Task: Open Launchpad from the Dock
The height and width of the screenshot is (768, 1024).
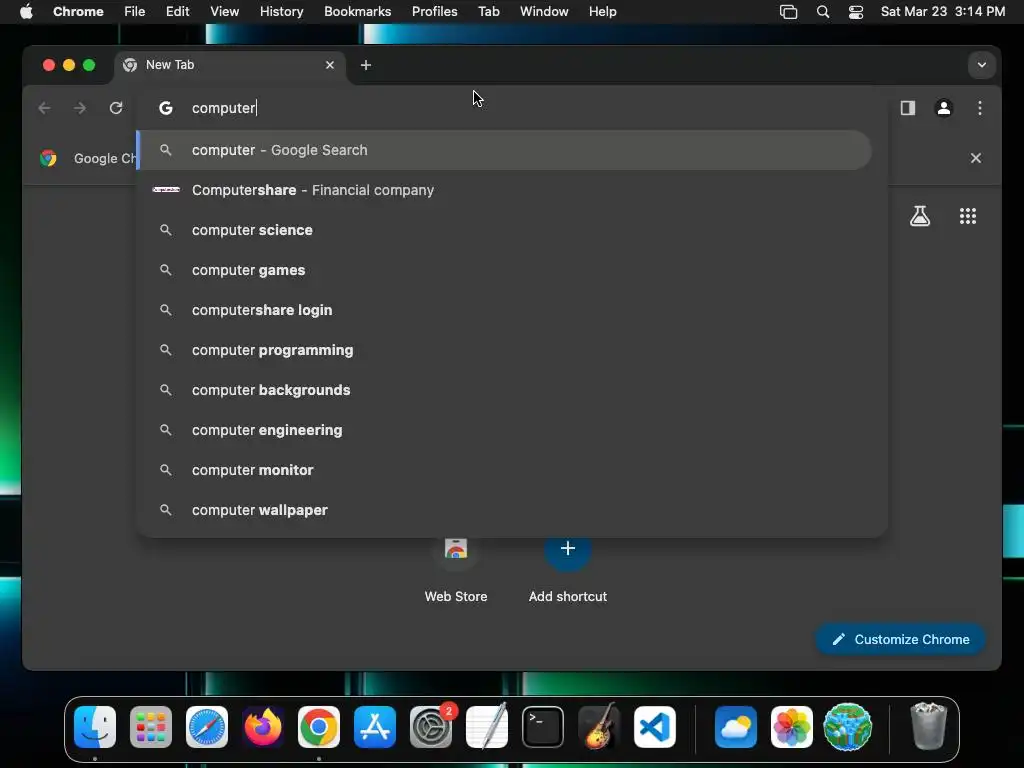Action: (x=151, y=727)
